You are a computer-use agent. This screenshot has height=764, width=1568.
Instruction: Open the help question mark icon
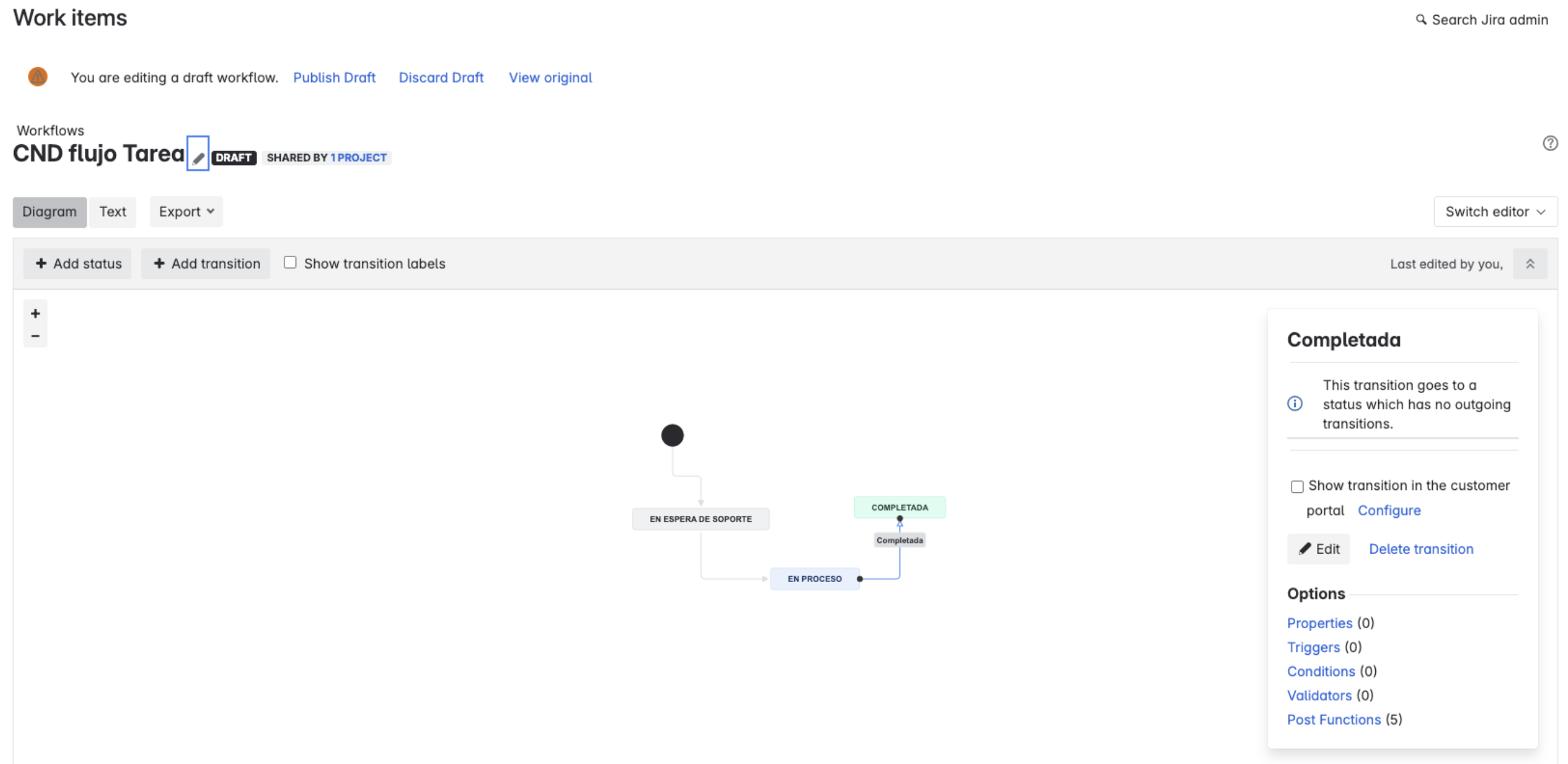[x=1550, y=143]
